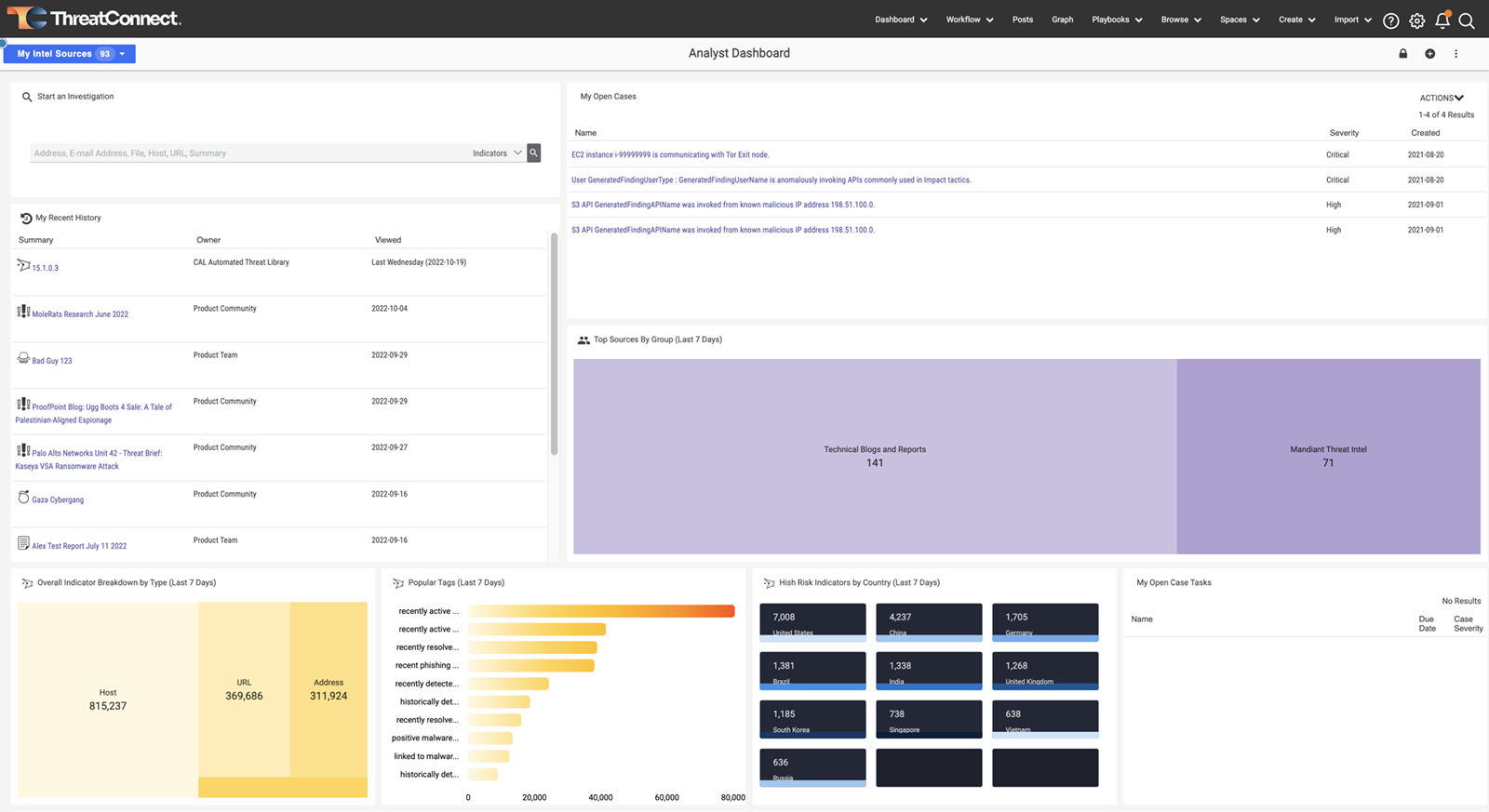Image resolution: width=1489 pixels, height=812 pixels.
Task: Click the High Risk Indicators card icon
Action: pyautogui.click(x=769, y=583)
